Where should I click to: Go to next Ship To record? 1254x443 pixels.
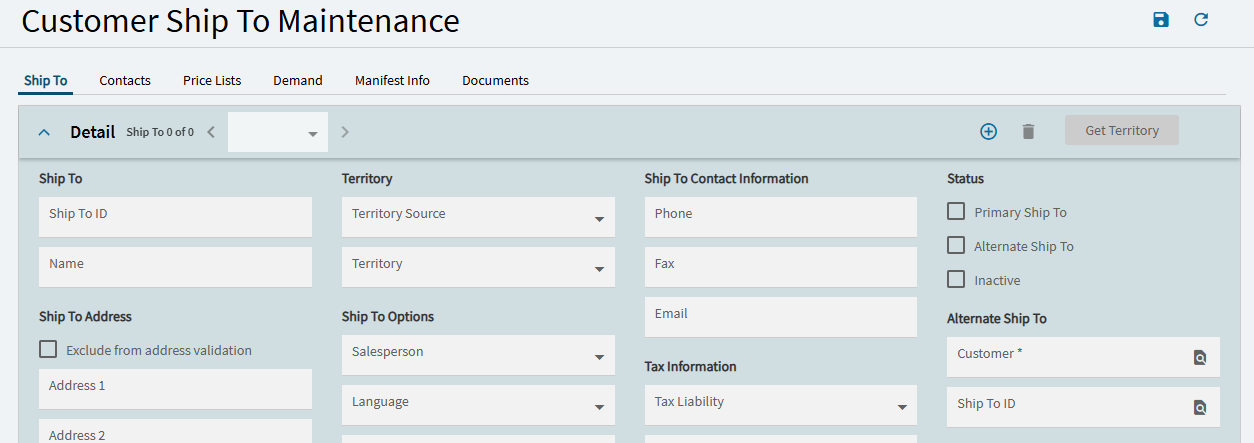click(x=345, y=132)
